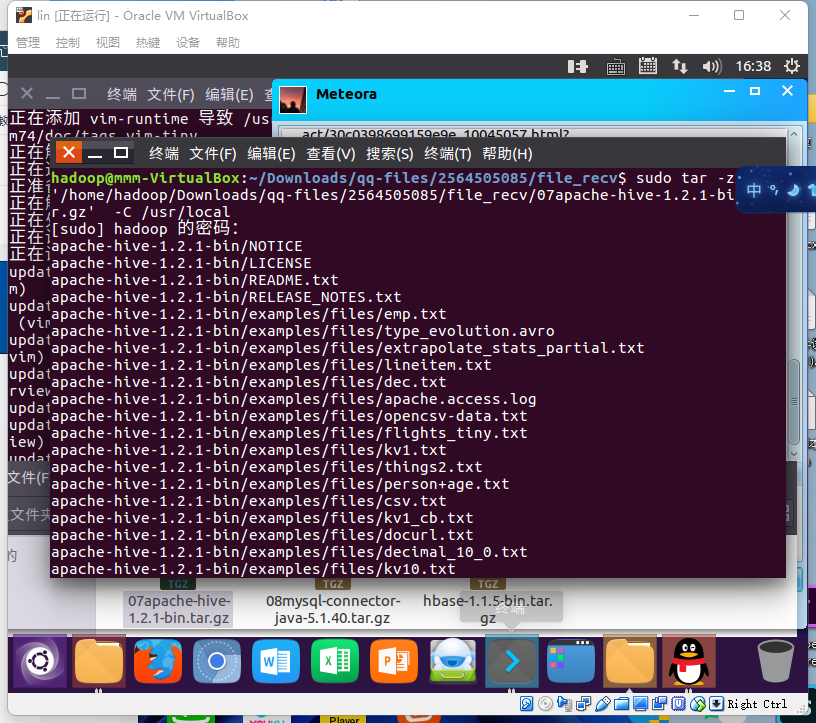The width and height of the screenshot is (816, 723).
Task: Open the first file manager folder in dock
Action: 99,662
